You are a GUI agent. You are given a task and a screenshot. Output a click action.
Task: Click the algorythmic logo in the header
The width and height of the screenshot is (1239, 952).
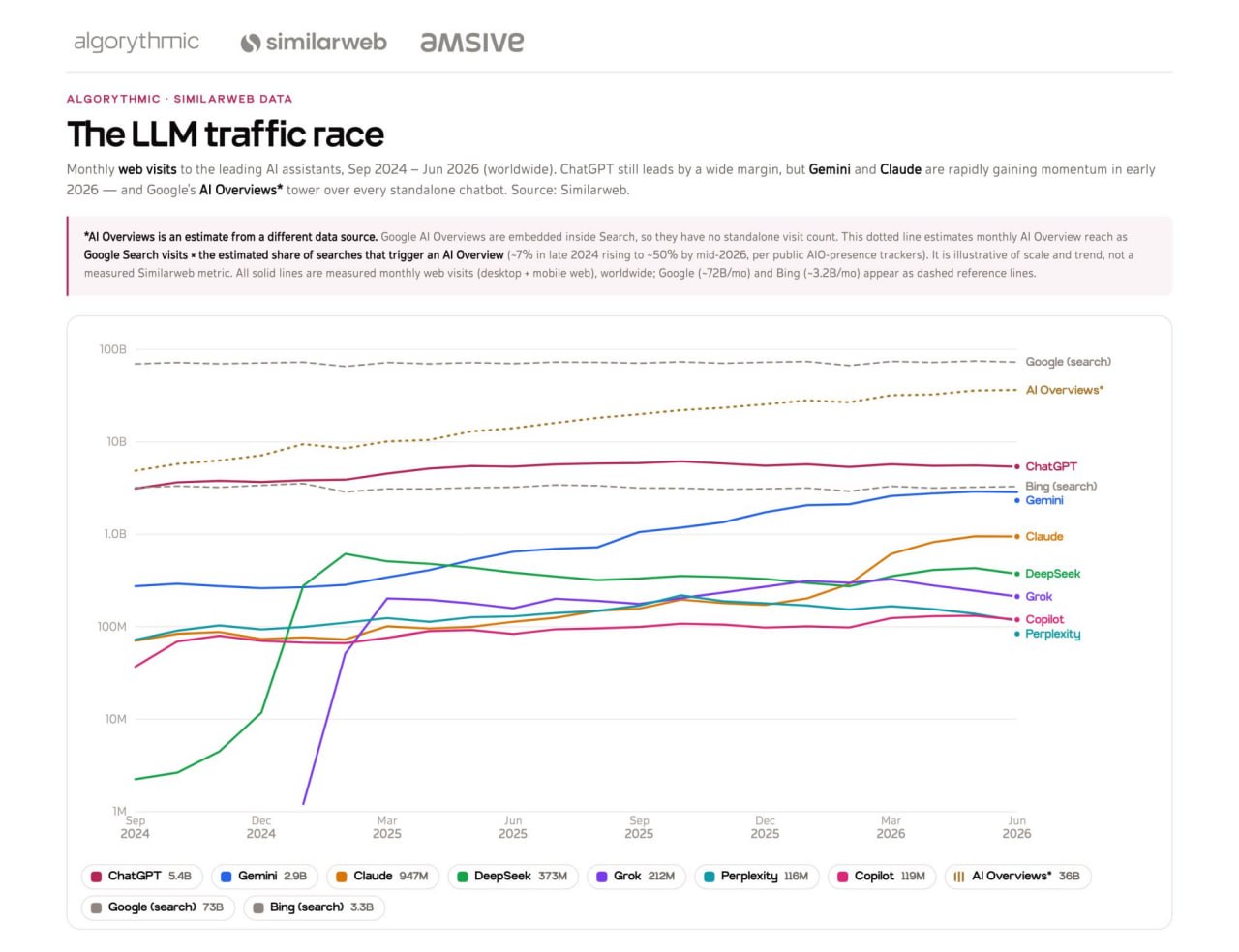pyautogui.click(x=136, y=42)
